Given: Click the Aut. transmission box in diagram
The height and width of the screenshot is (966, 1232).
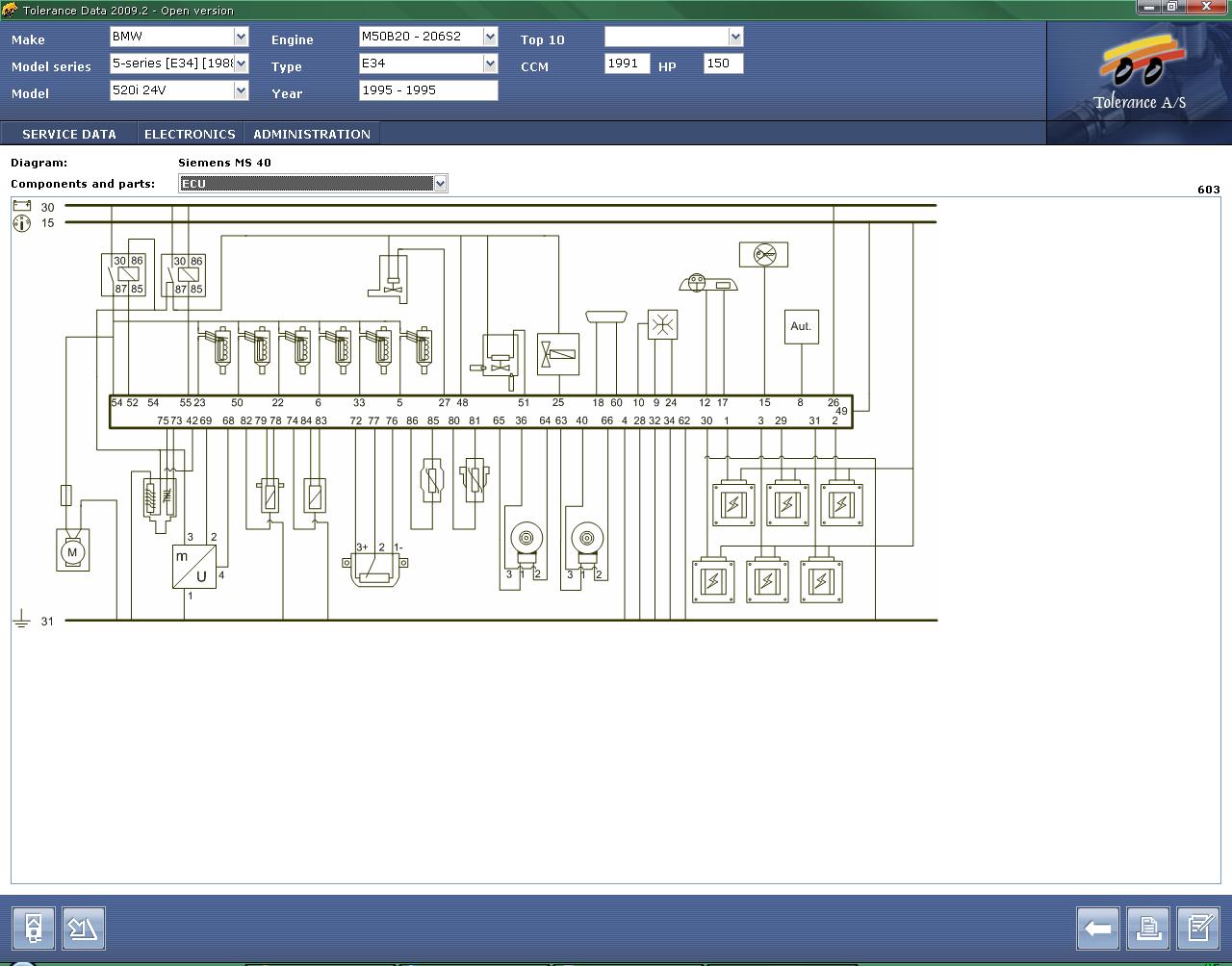Looking at the screenshot, I should click(801, 326).
